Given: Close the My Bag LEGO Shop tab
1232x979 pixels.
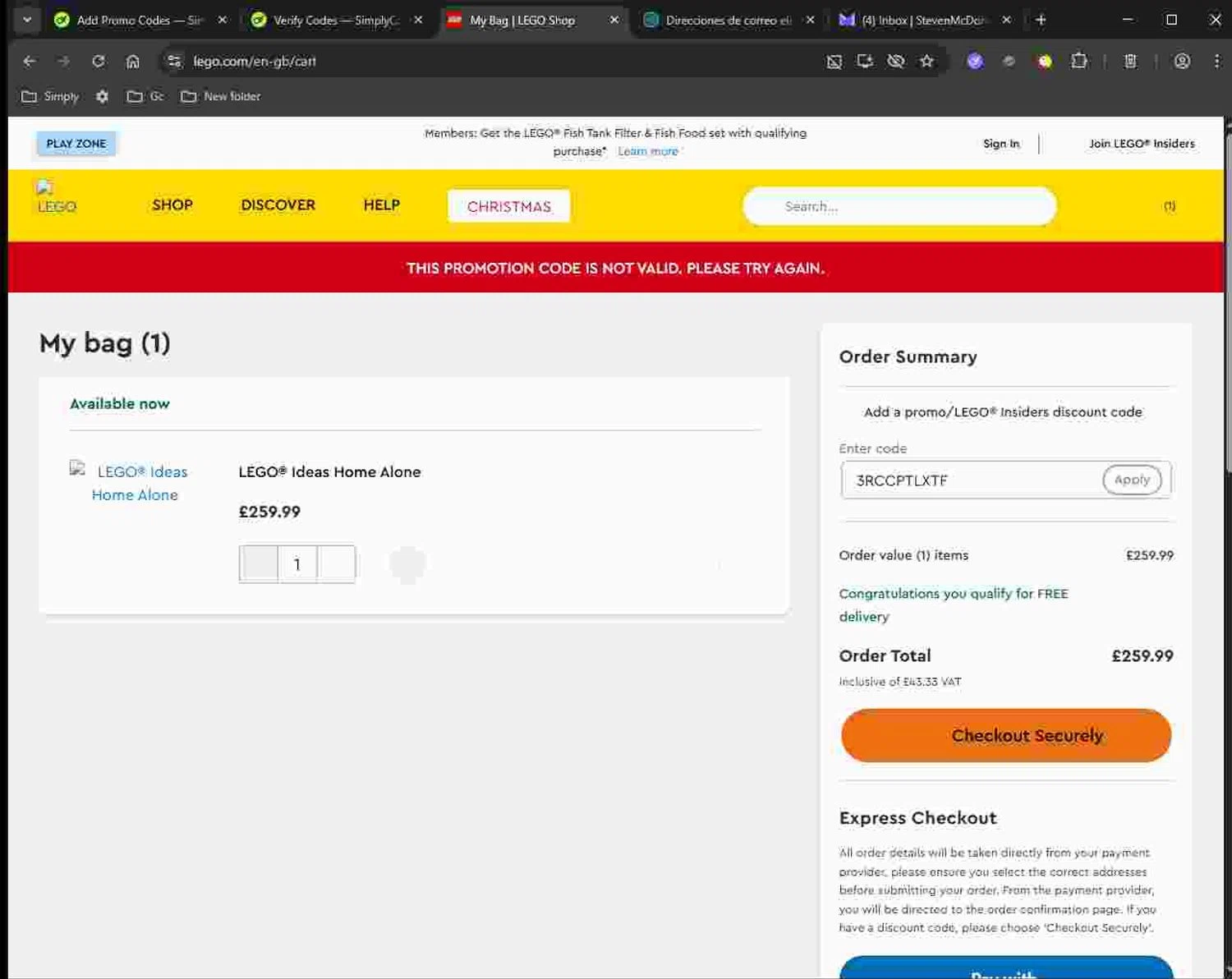Looking at the screenshot, I should (614, 20).
